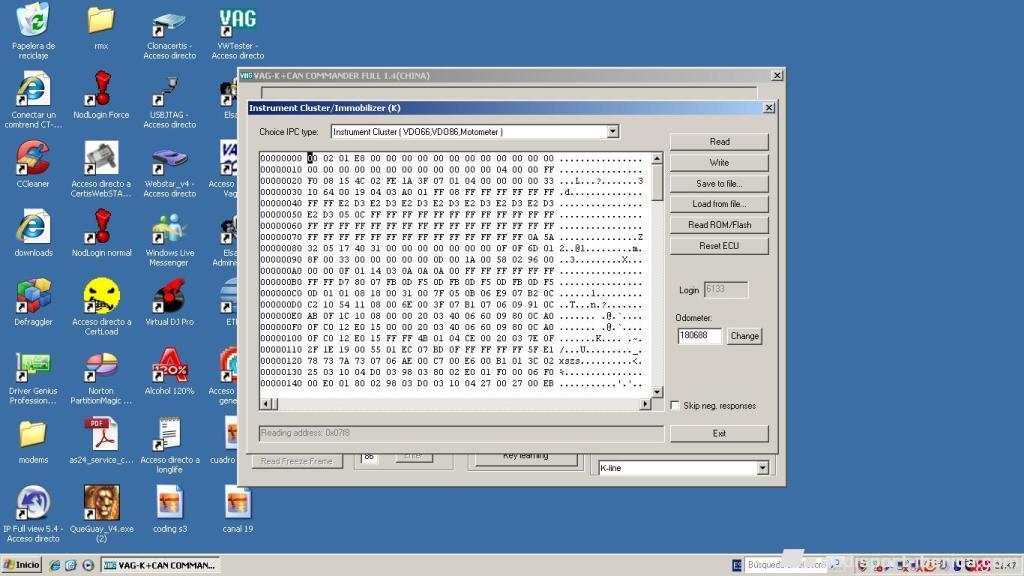The image size is (1024, 576).
Task: Launch the media player quick launch icon
Action: pyautogui.click(x=88, y=565)
